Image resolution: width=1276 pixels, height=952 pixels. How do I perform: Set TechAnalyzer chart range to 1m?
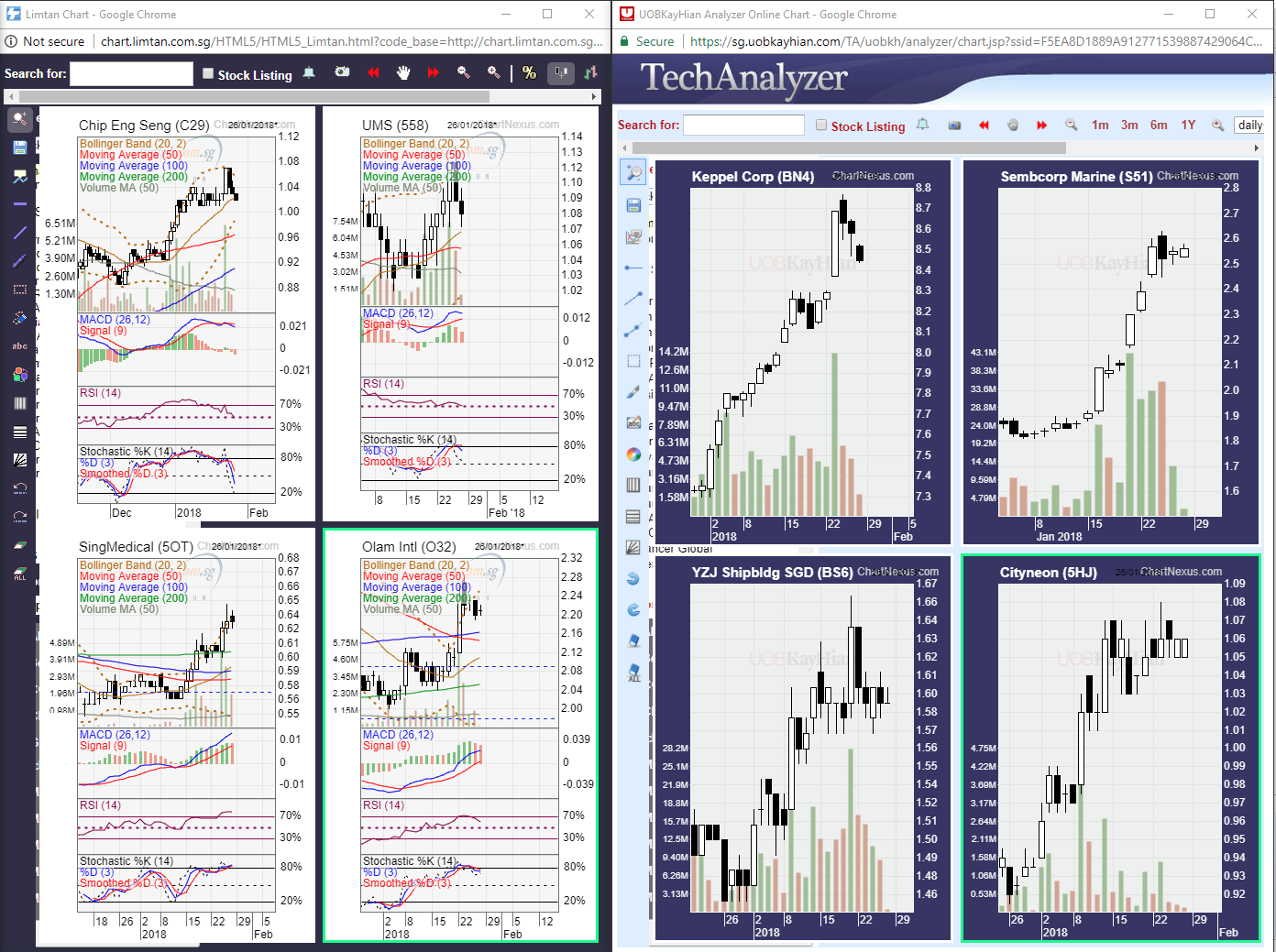point(1100,126)
